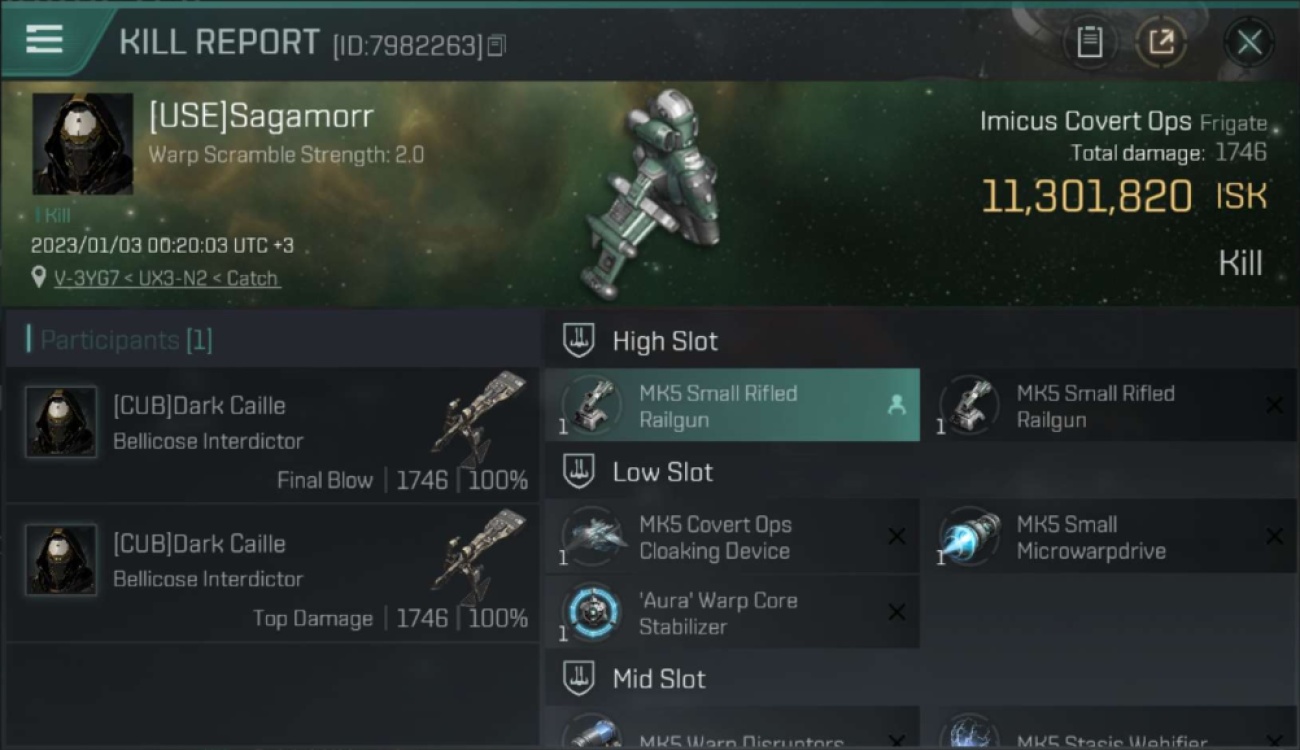
Task: Open Dark Caille Top Damage entry
Action: tap(271, 573)
